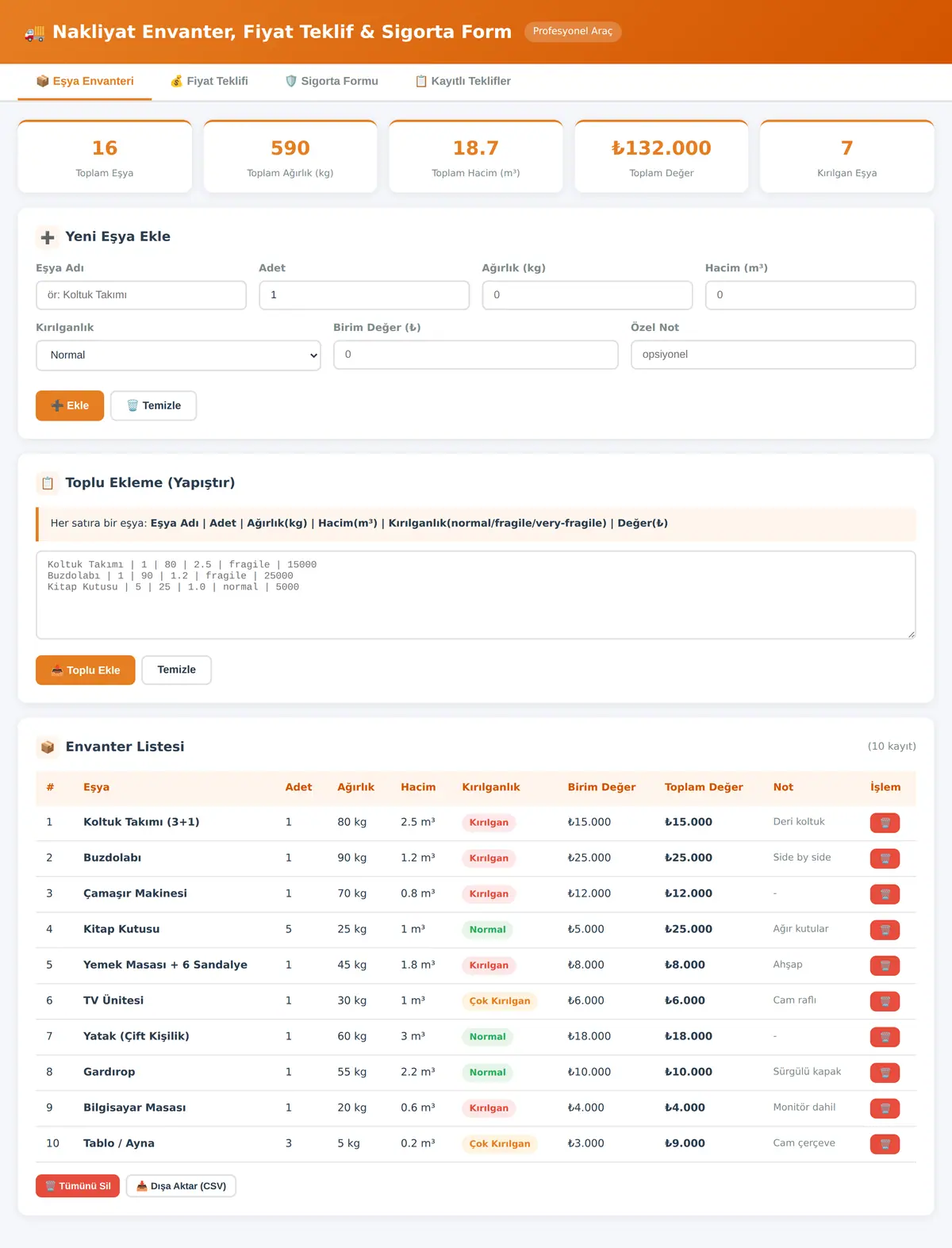Screen dimensions: 952x1248
Task: Click the Ağırlık (kg) input field
Action: coord(587,295)
